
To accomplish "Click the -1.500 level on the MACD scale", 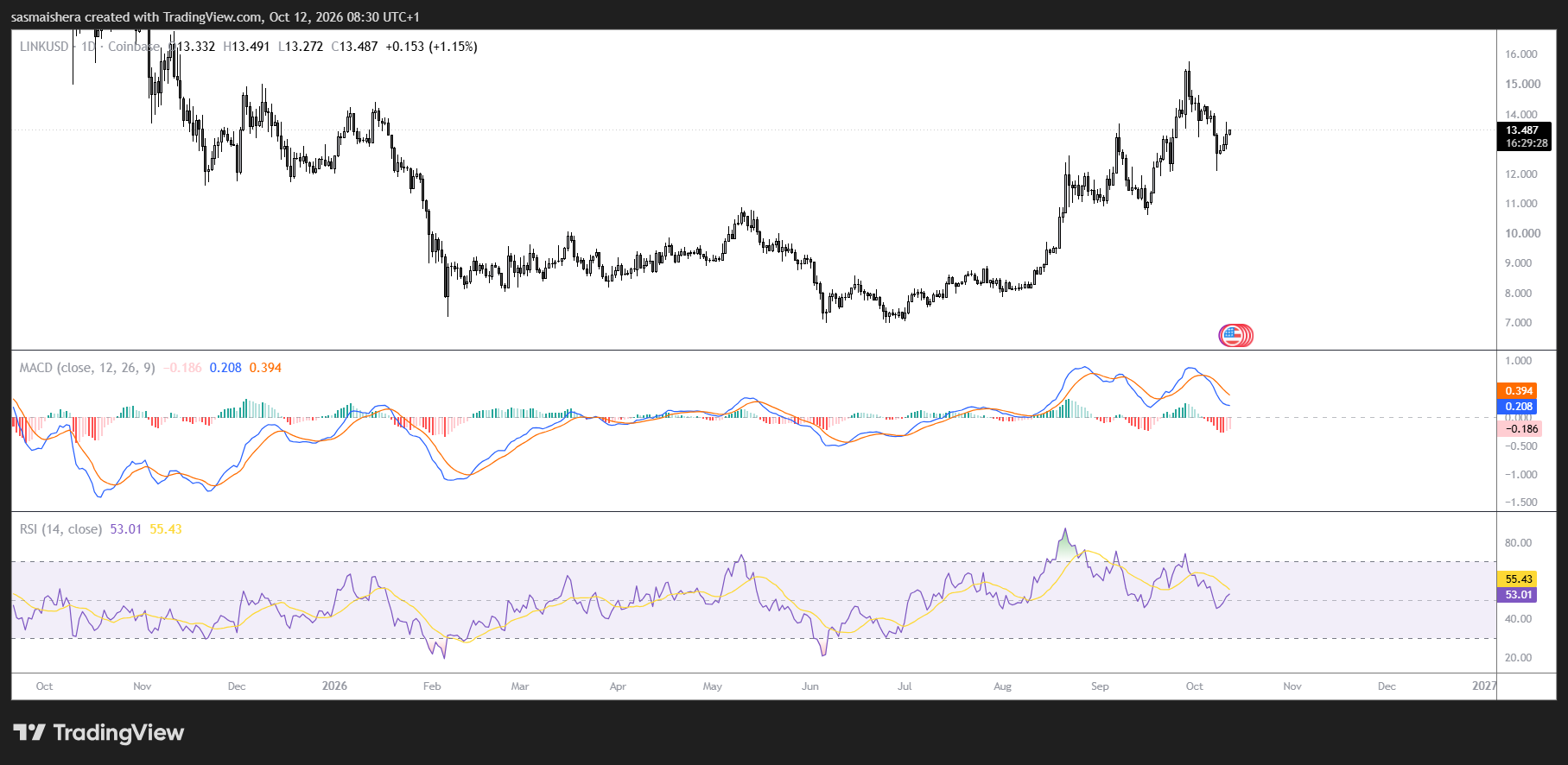I will tap(1520, 503).
